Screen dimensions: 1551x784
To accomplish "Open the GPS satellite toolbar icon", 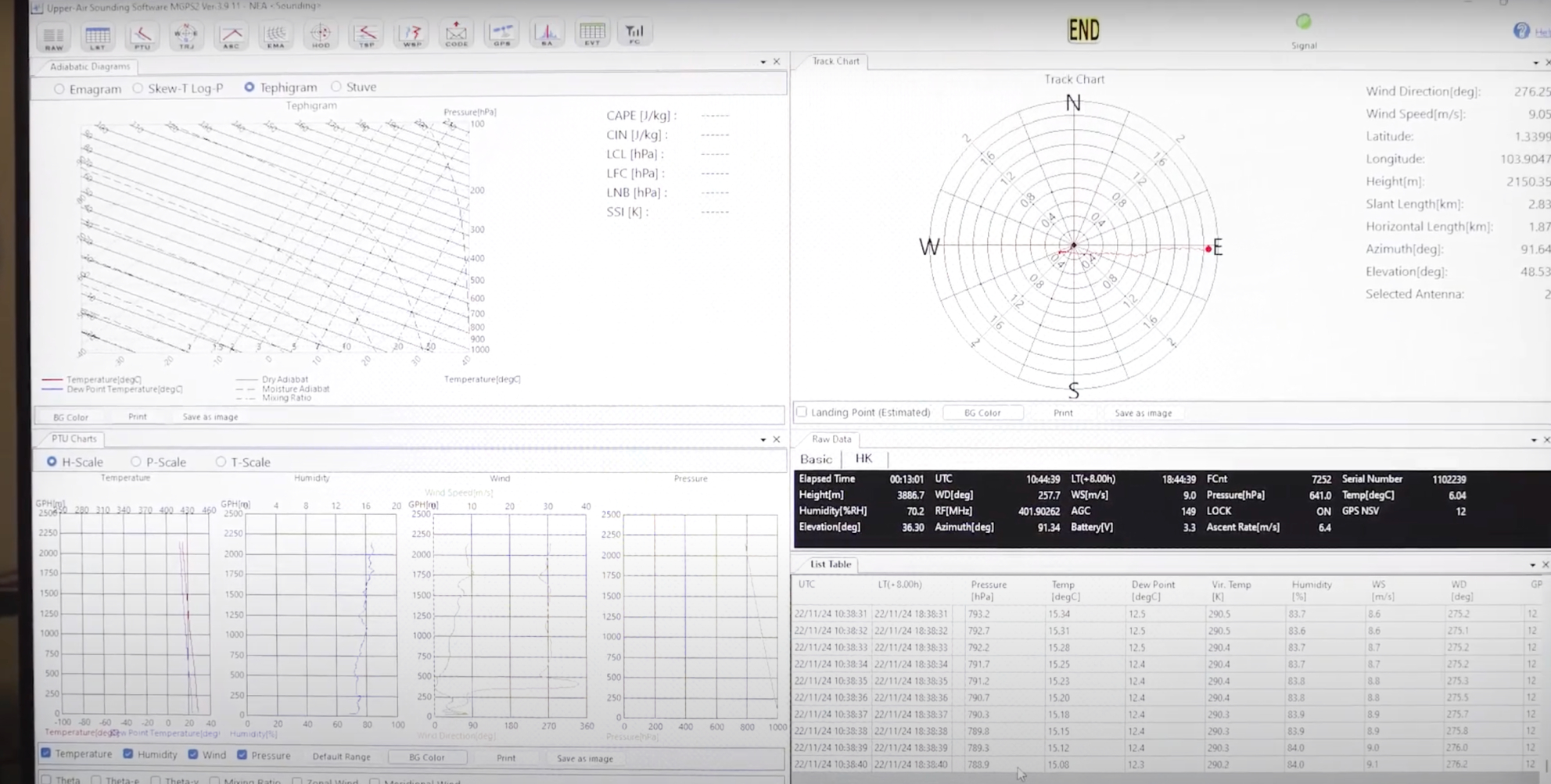I will tap(501, 34).
